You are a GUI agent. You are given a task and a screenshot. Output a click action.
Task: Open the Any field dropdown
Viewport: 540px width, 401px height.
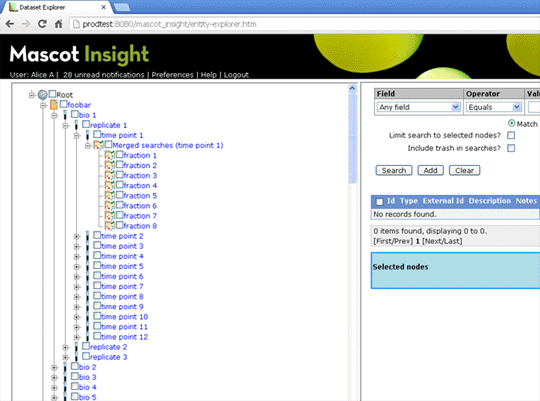point(419,107)
